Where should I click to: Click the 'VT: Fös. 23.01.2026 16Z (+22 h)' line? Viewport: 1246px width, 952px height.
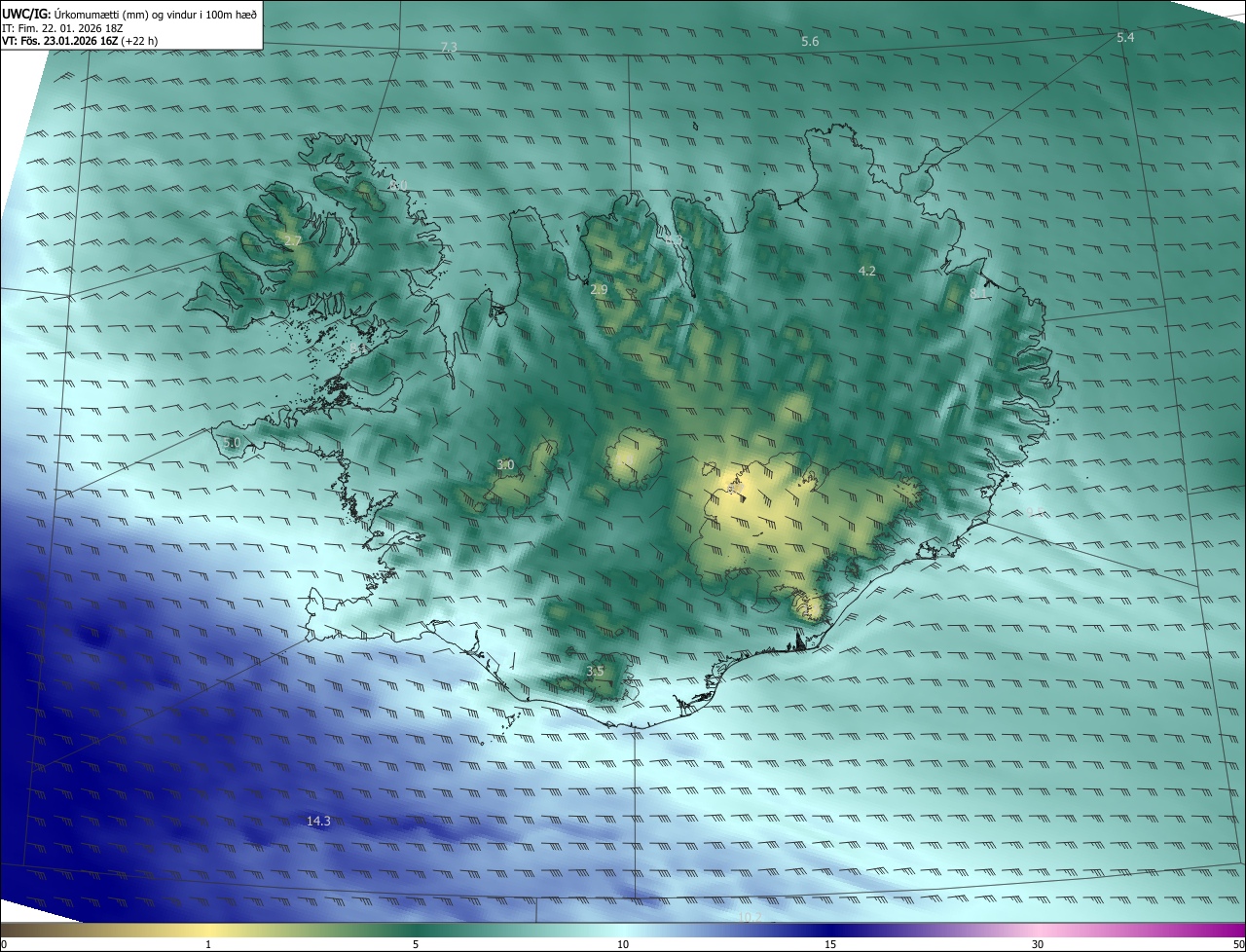(80, 41)
